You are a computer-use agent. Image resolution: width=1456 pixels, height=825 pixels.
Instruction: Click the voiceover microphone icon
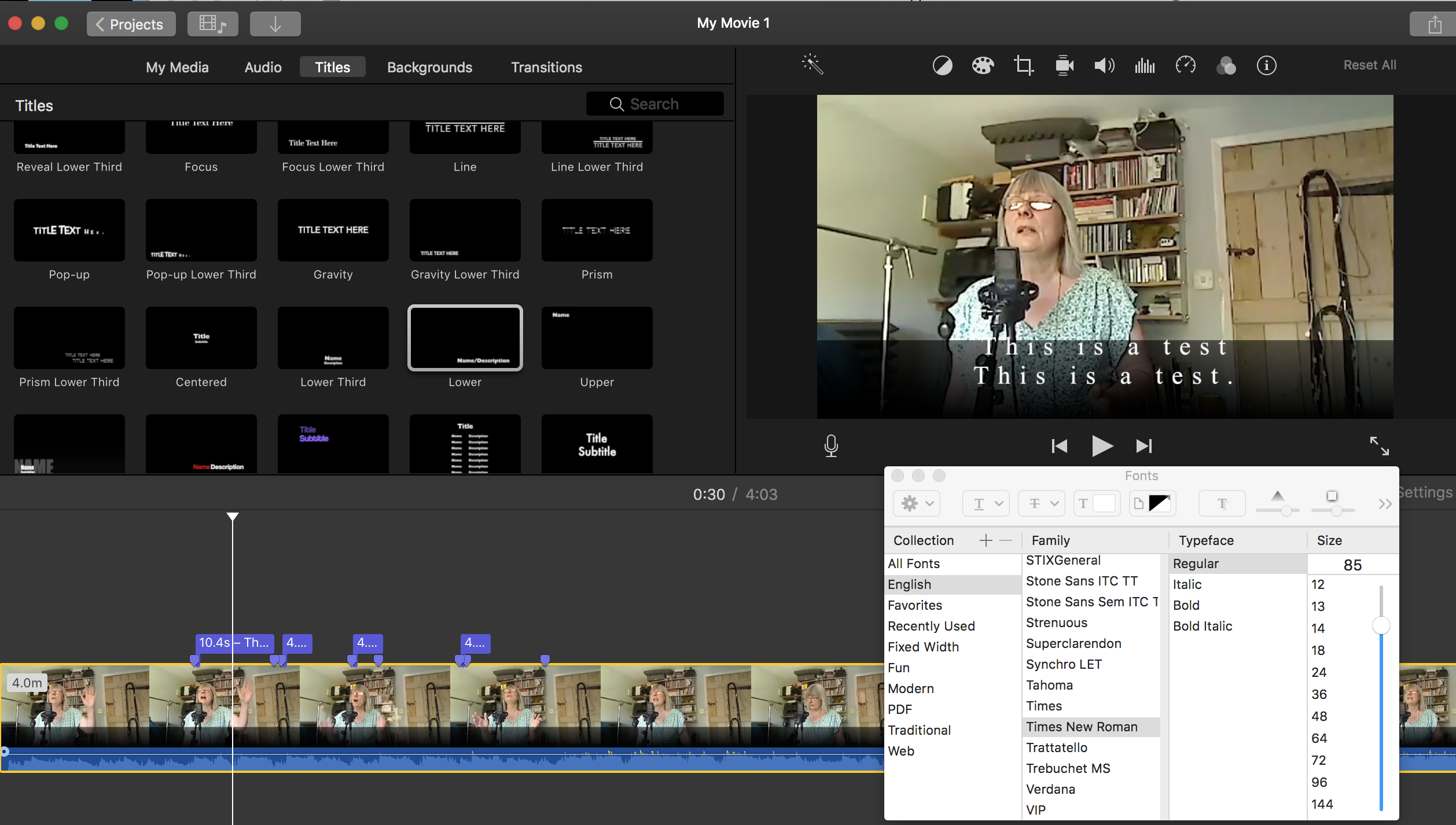click(x=831, y=445)
